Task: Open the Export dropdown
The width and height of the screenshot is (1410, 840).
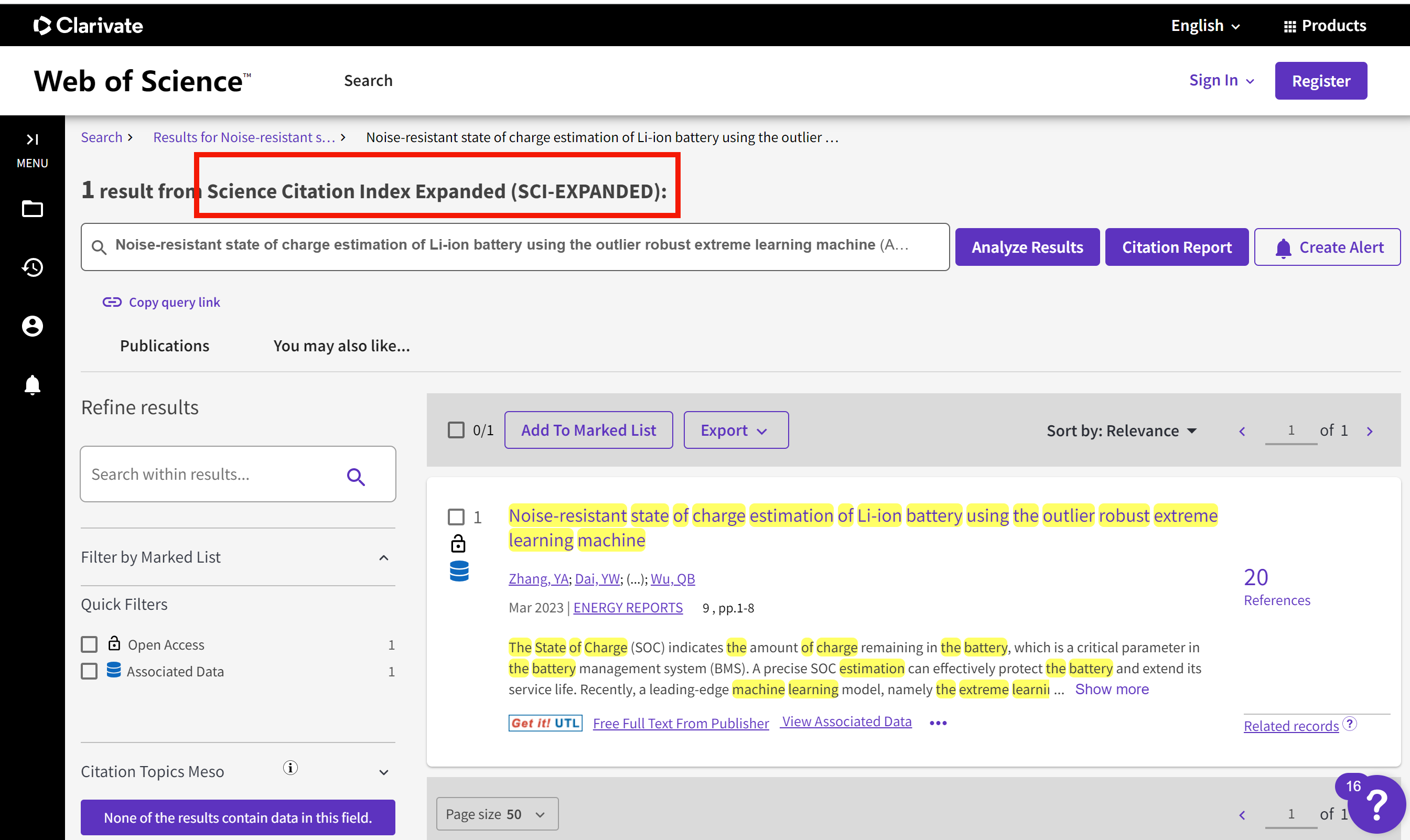Action: pyautogui.click(x=736, y=430)
